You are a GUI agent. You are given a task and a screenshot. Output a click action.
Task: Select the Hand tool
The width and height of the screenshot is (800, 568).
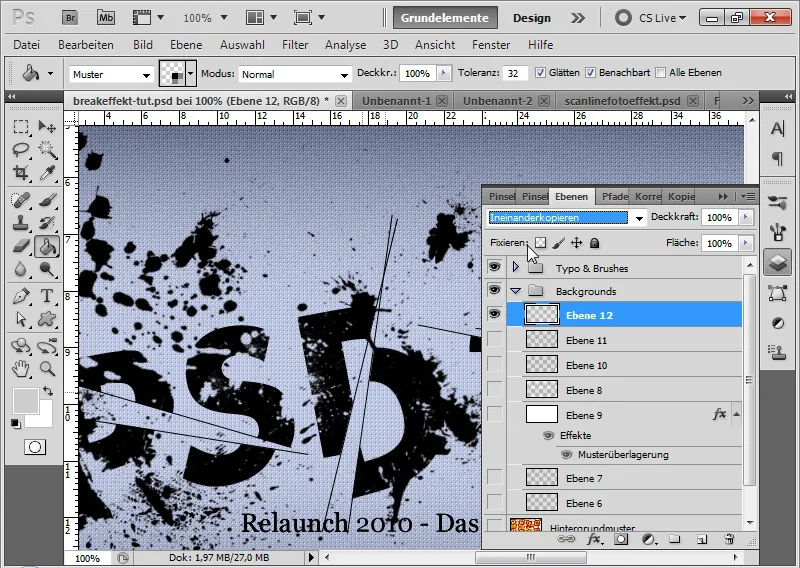coord(20,368)
